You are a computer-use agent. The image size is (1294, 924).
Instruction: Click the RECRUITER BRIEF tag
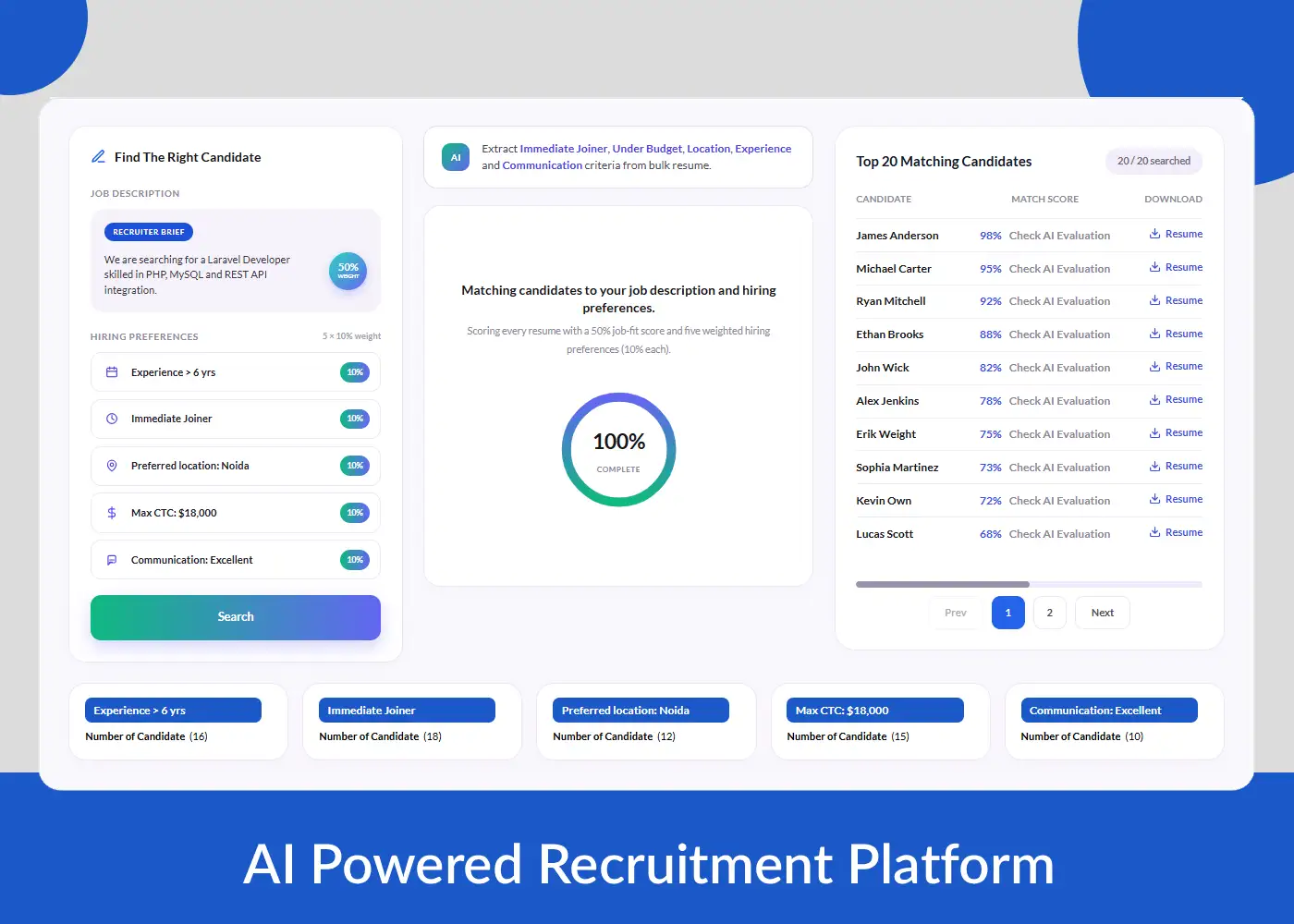(149, 232)
